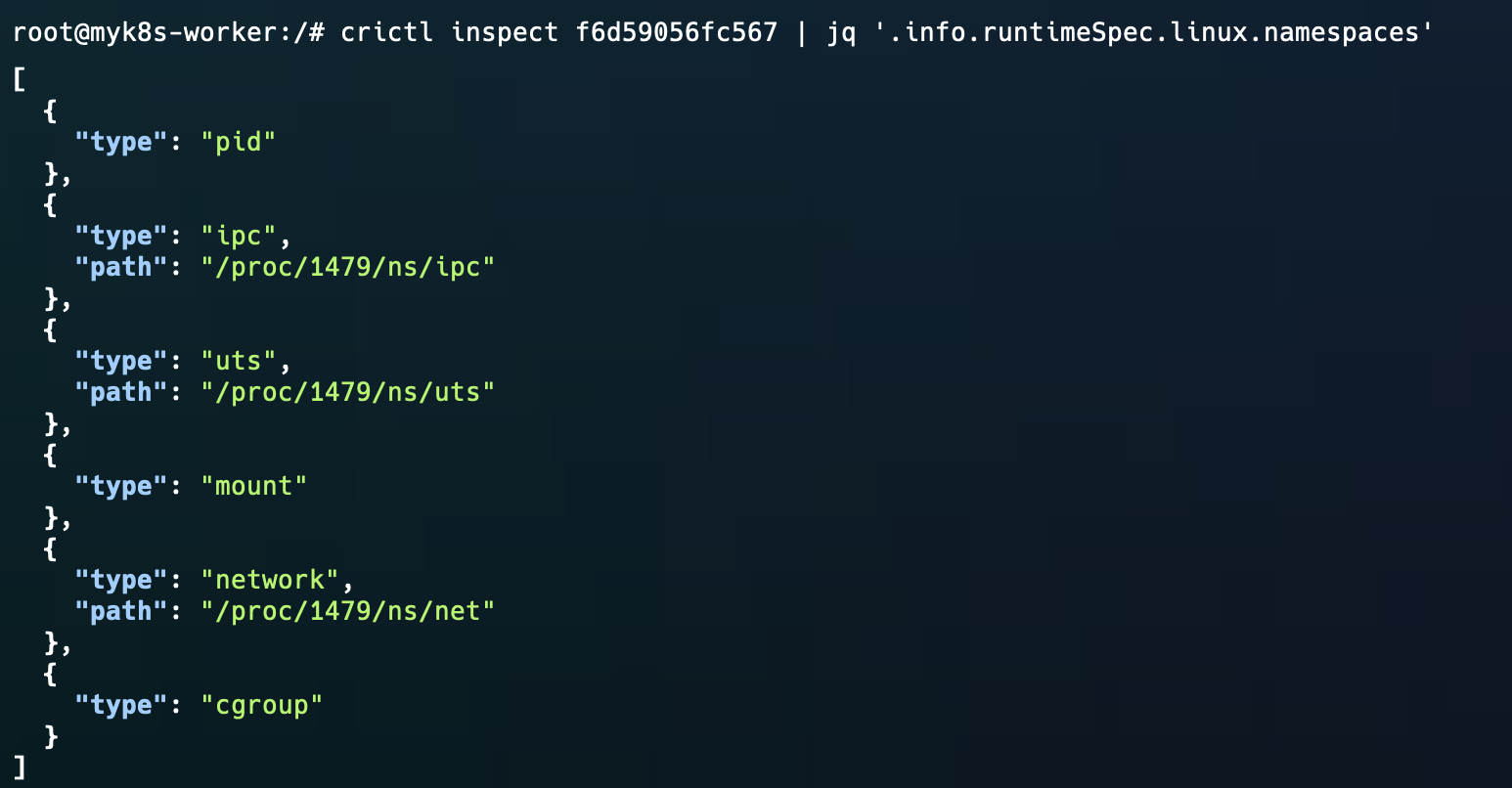This screenshot has width=1512, height=788.
Task: Click the "network" type value
Action: 270,580
